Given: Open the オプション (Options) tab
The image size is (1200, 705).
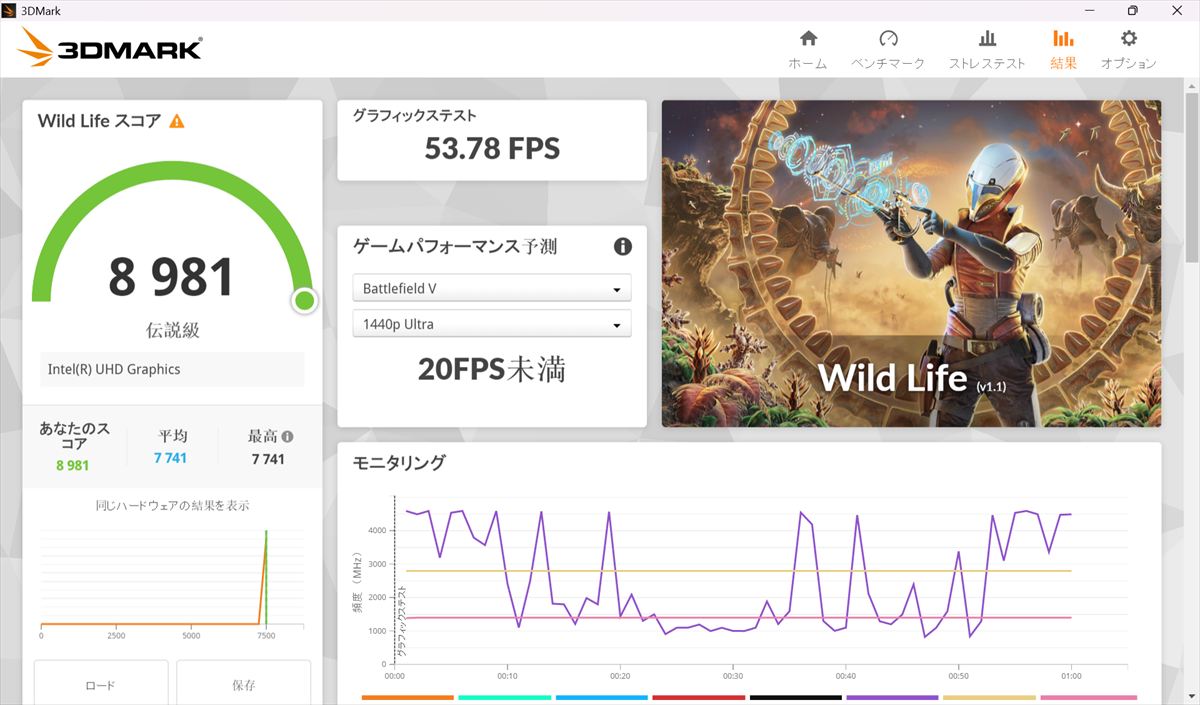Looking at the screenshot, I should pos(1128,49).
